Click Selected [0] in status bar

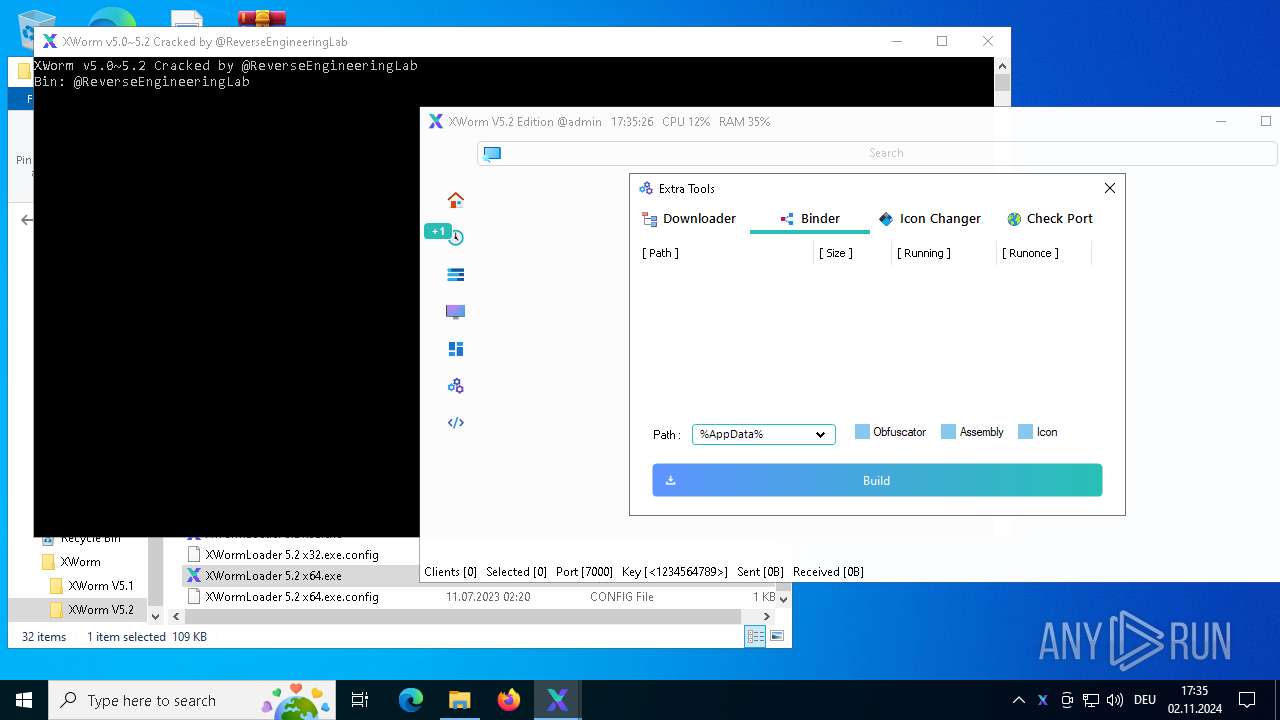coord(516,572)
